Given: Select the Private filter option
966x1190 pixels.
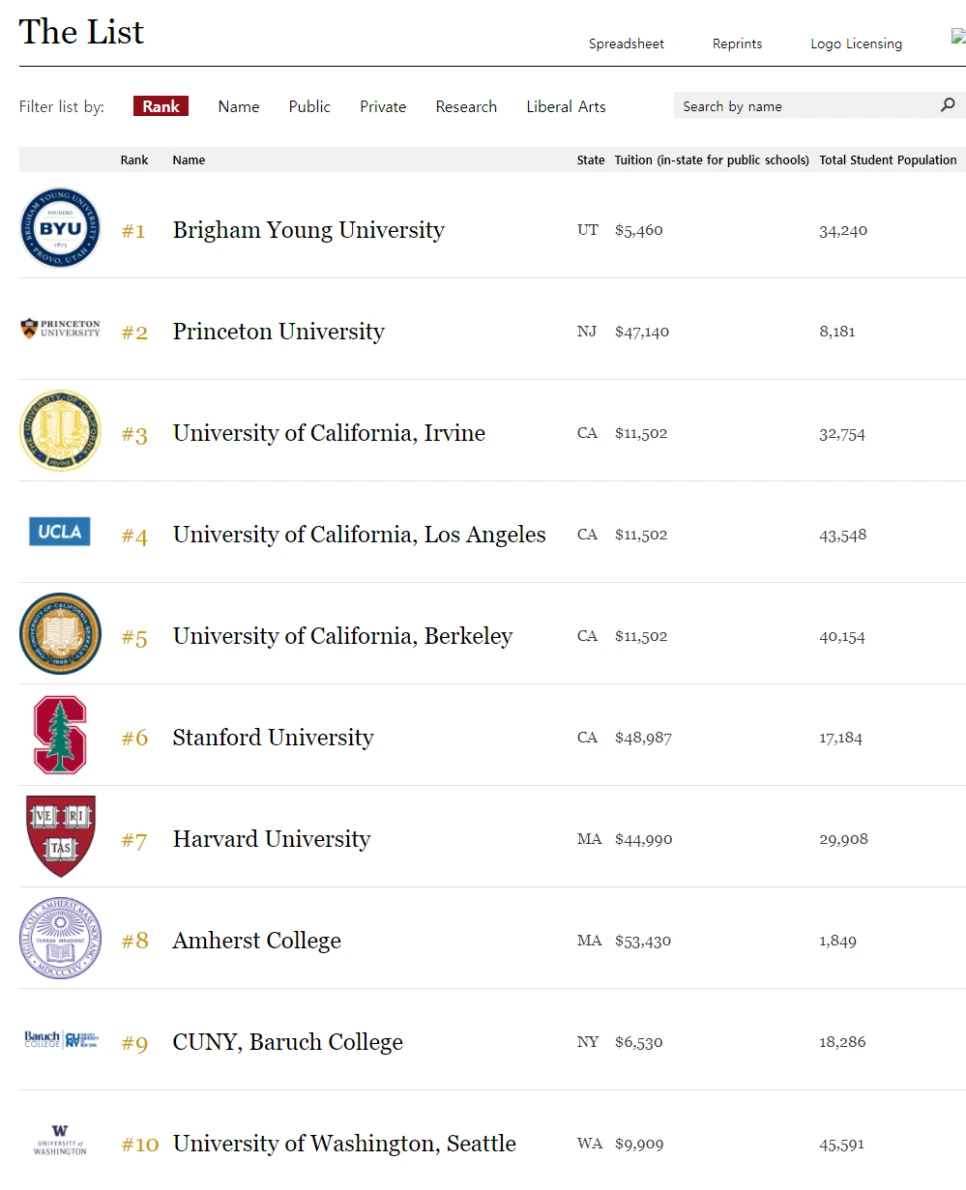Looking at the screenshot, I should (x=382, y=106).
